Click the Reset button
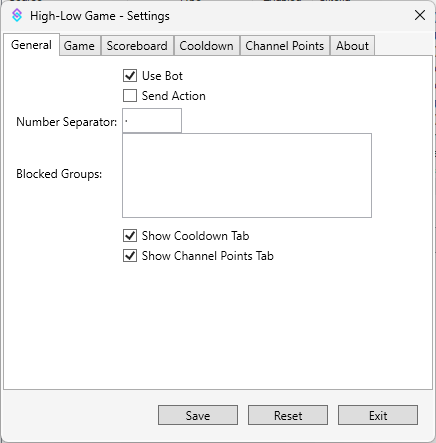 [x=288, y=415]
